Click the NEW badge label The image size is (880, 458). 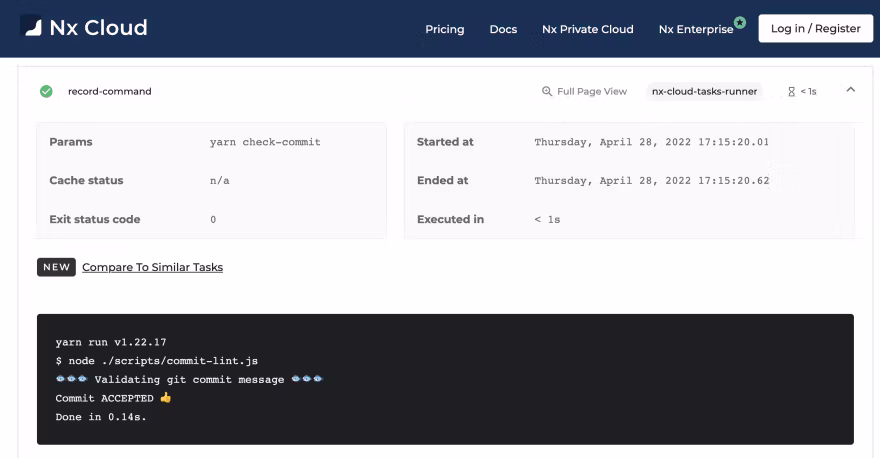pos(56,267)
